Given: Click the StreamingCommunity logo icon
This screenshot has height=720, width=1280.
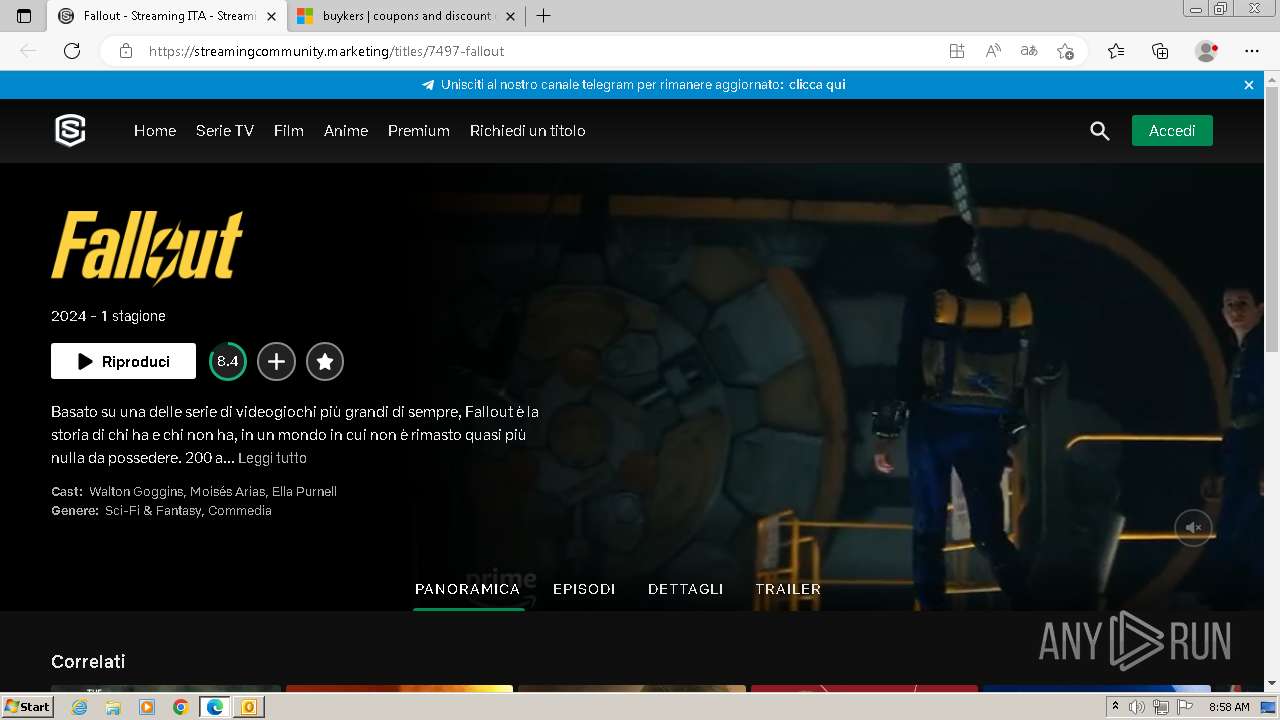Looking at the screenshot, I should [70, 131].
